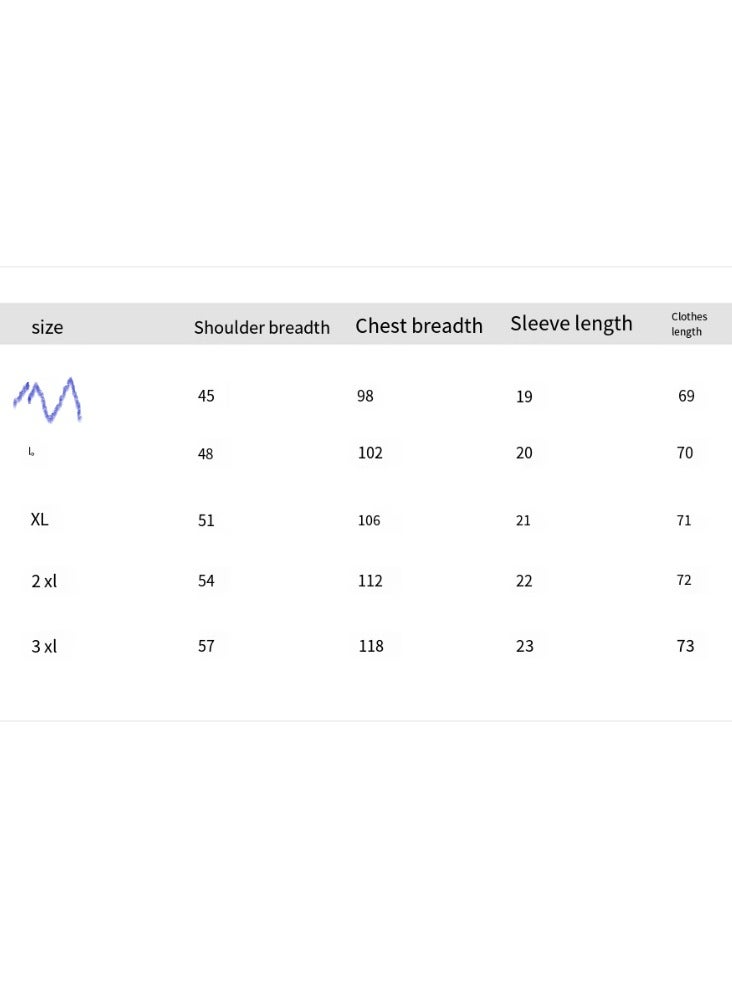The width and height of the screenshot is (732, 998).
Task: Click sleeve length value 19
Action: 524,397
